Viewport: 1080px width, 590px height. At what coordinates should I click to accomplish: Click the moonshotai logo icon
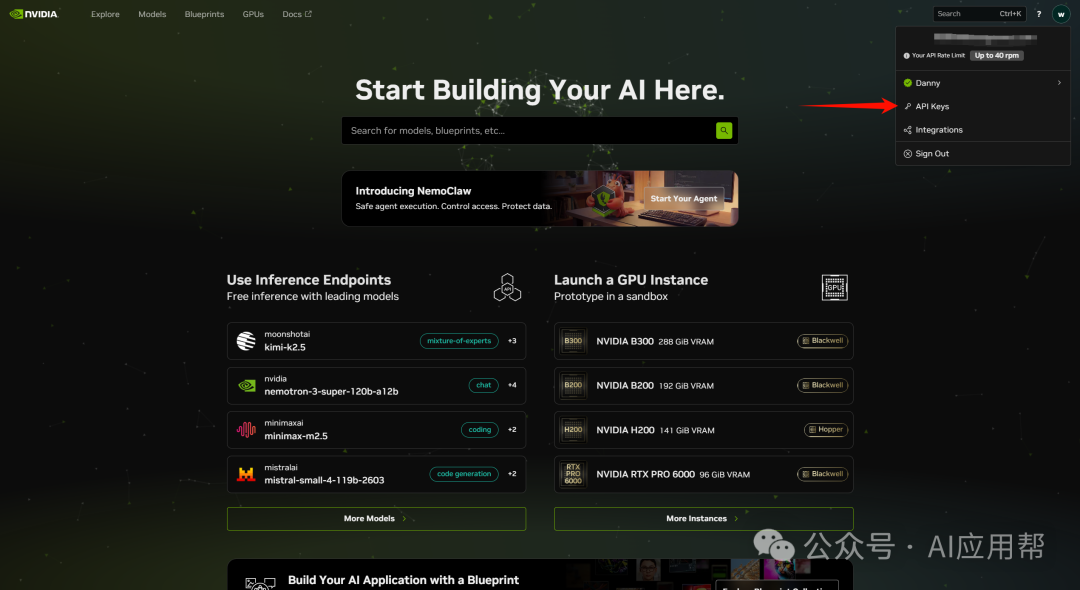(246, 341)
